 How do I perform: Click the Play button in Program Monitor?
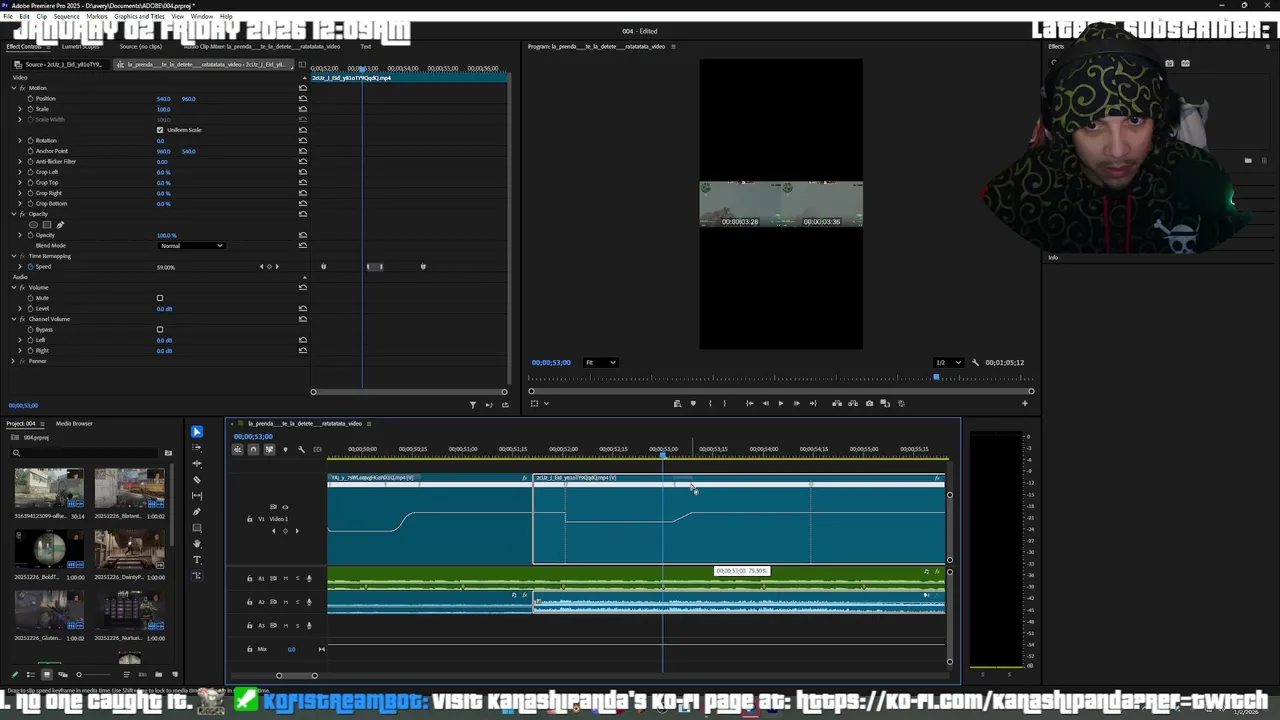pos(781,403)
